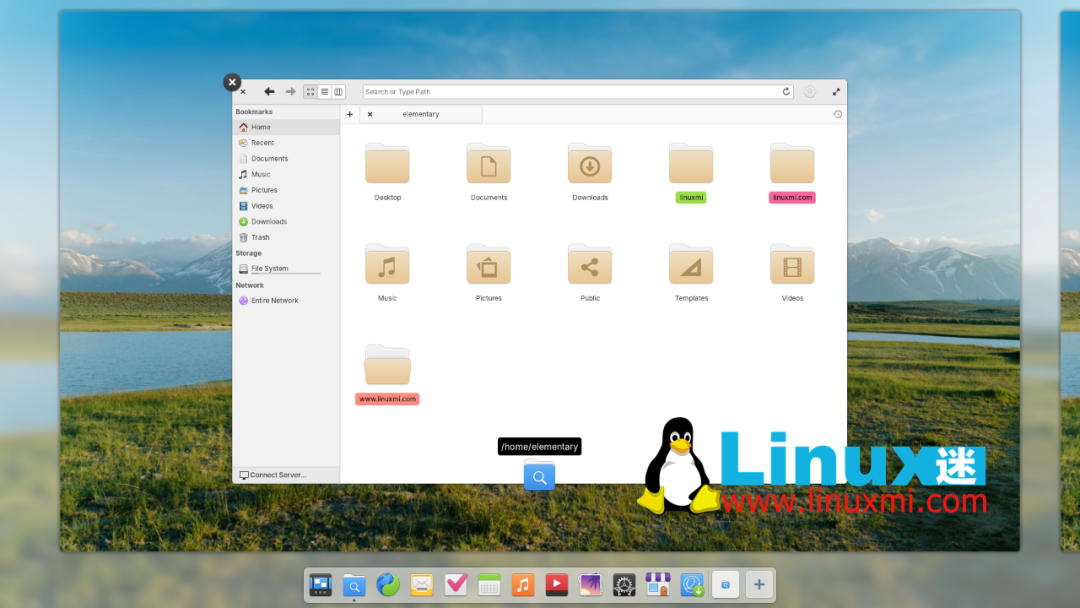Select the Videos folder icon
This screenshot has width=1080, height=608.
[x=792, y=264]
